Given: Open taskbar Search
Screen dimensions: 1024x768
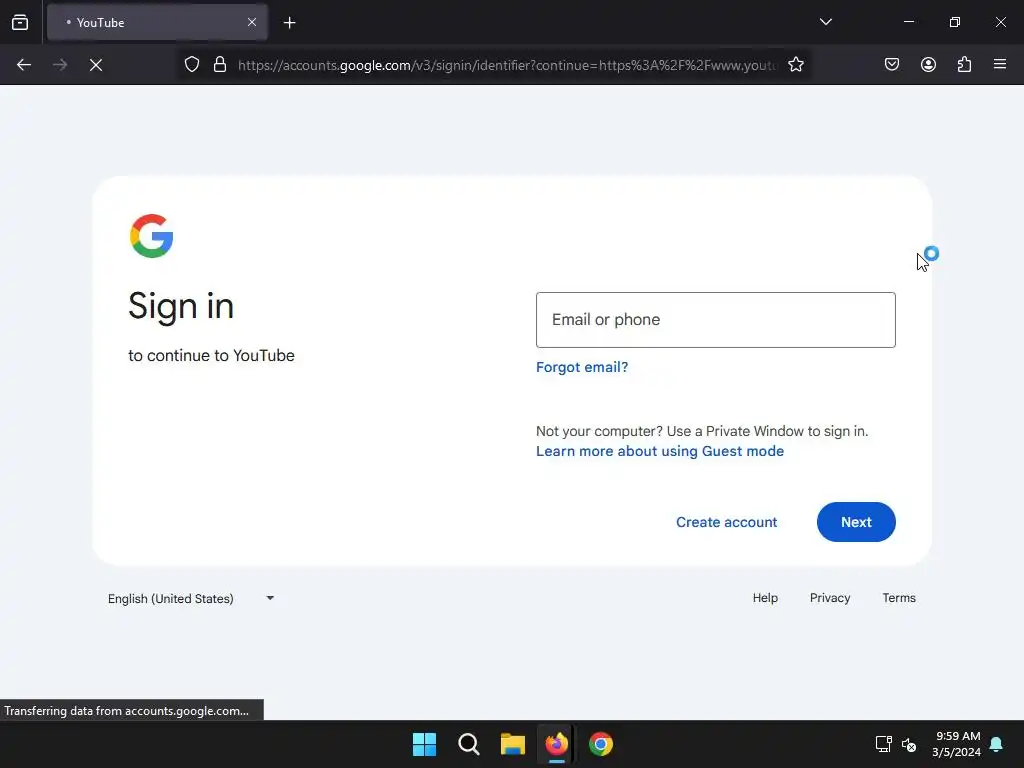Looking at the screenshot, I should (469, 744).
